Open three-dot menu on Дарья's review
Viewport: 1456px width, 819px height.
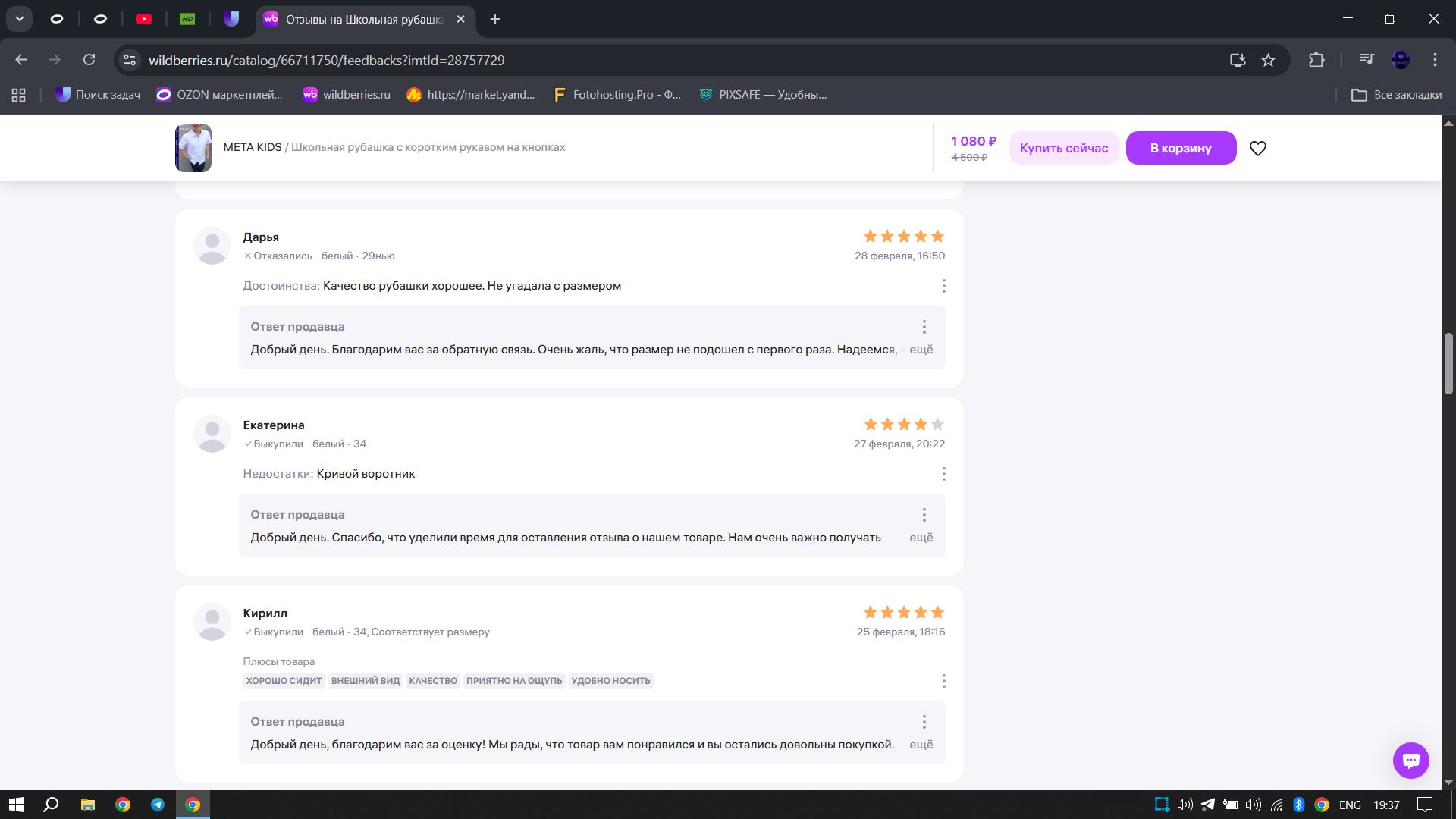pyautogui.click(x=943, y=286)
